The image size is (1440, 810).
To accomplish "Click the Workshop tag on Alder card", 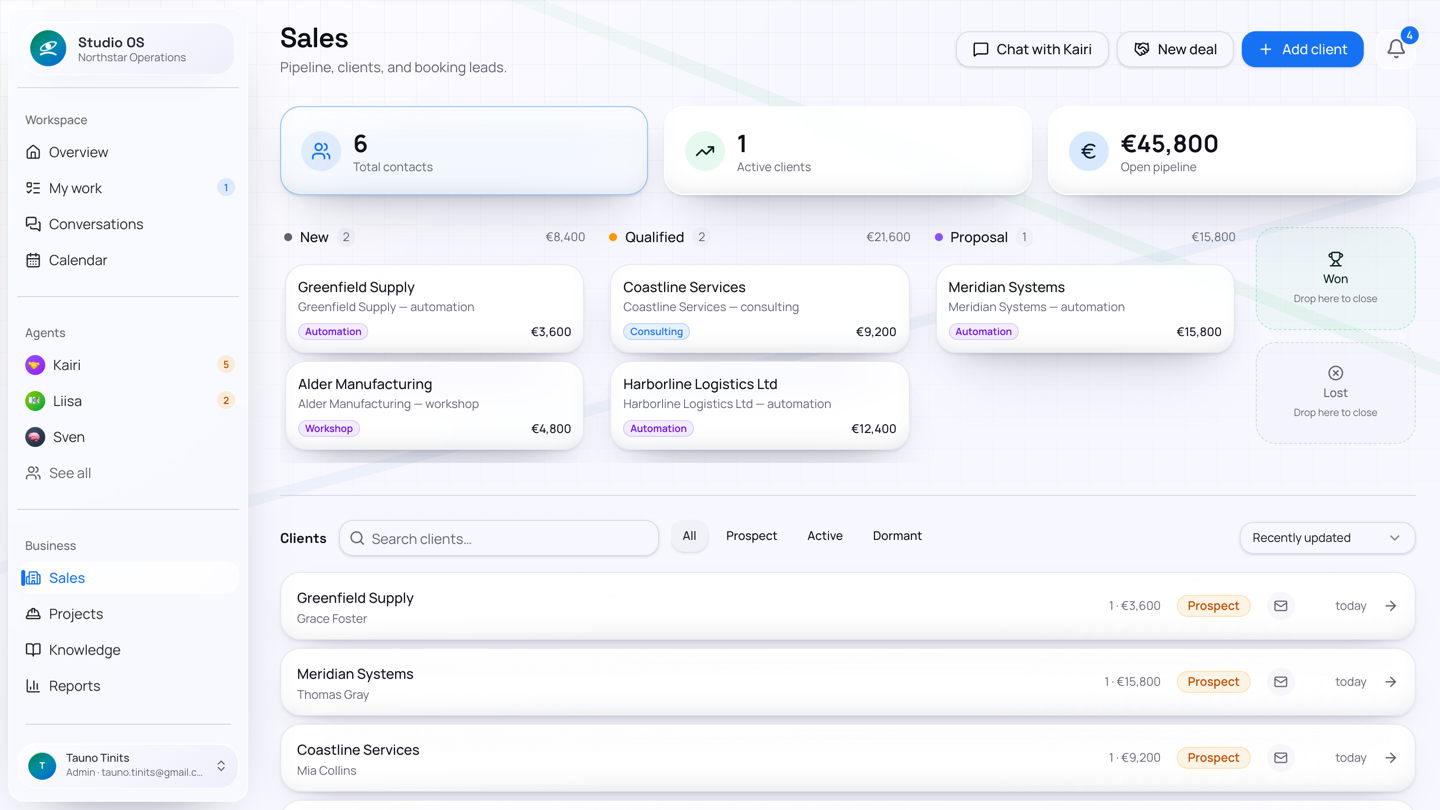I will 329,429.
